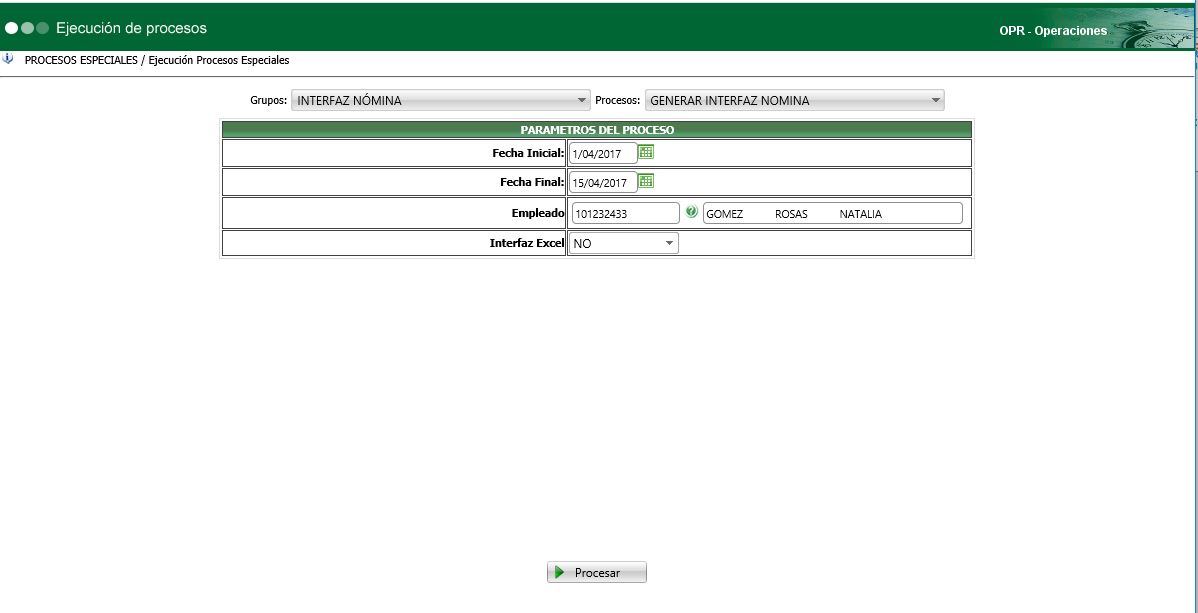Click the Grupos label
This screenshot has width=1198, height=613.
pyautogui.click(x=269, y=100)
